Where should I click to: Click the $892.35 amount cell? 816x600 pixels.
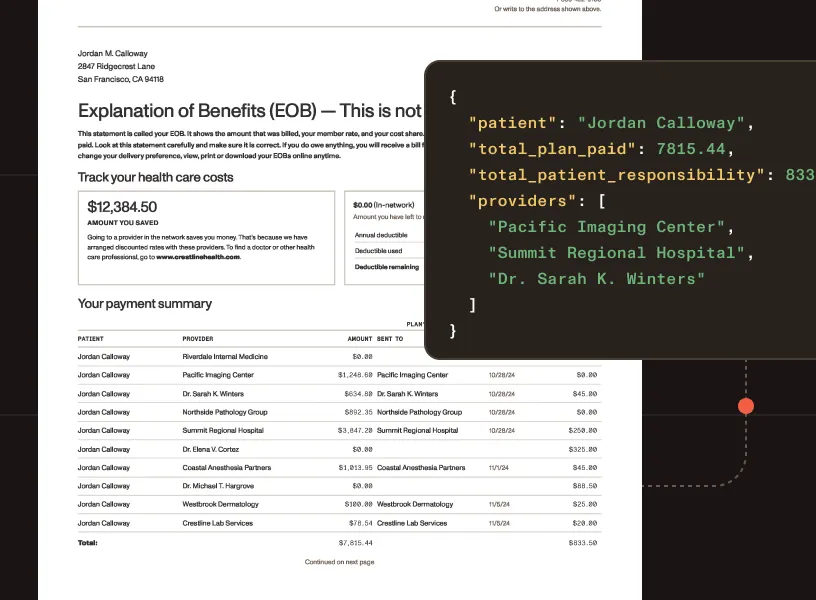(x=359, y=412)
